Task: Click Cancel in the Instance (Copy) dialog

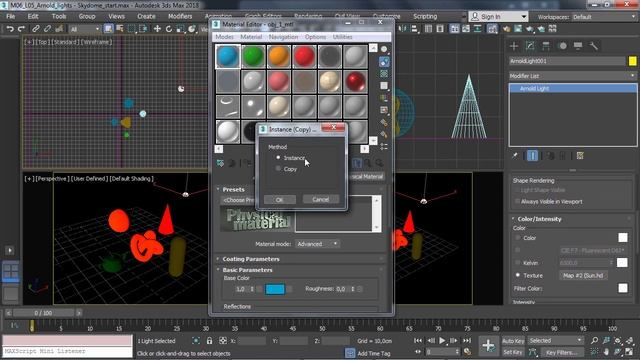Action: coord(320,200)
